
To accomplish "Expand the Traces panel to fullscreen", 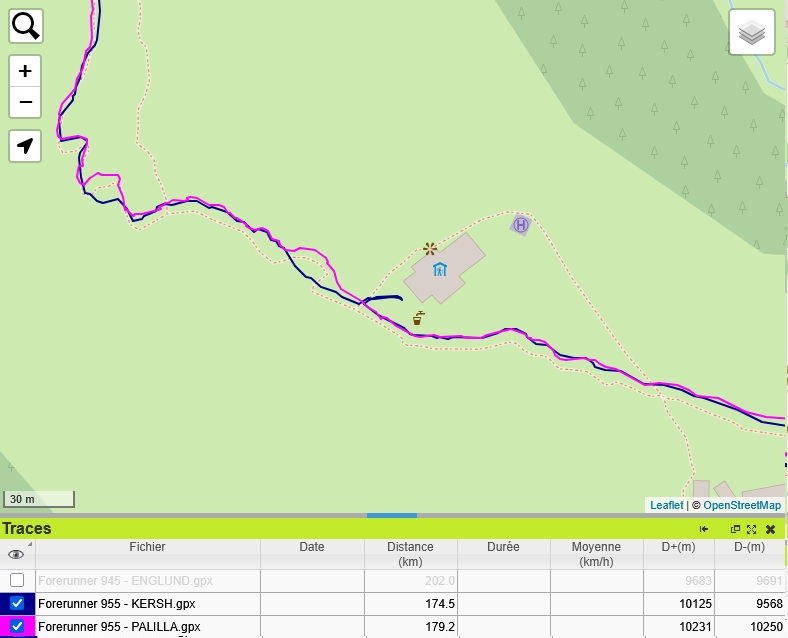I will tap(751, 529).
